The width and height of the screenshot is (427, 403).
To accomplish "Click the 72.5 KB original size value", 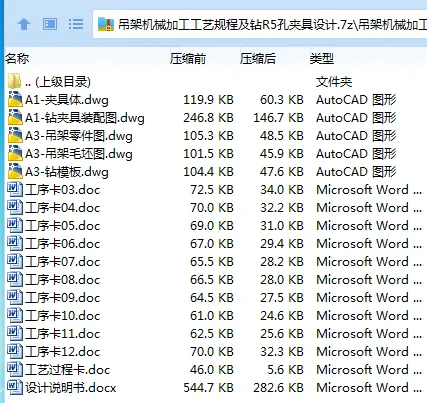I will click(x=212, y=190).
